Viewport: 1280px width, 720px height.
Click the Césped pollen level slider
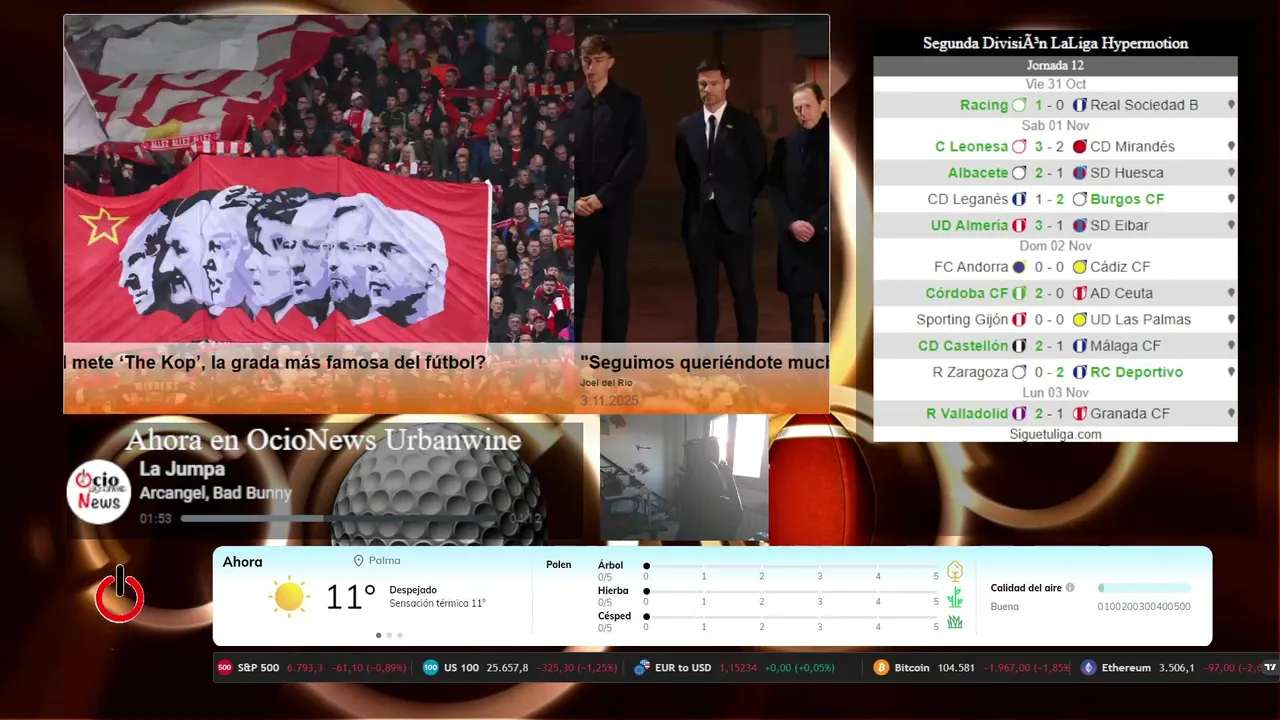click(791, 617)
